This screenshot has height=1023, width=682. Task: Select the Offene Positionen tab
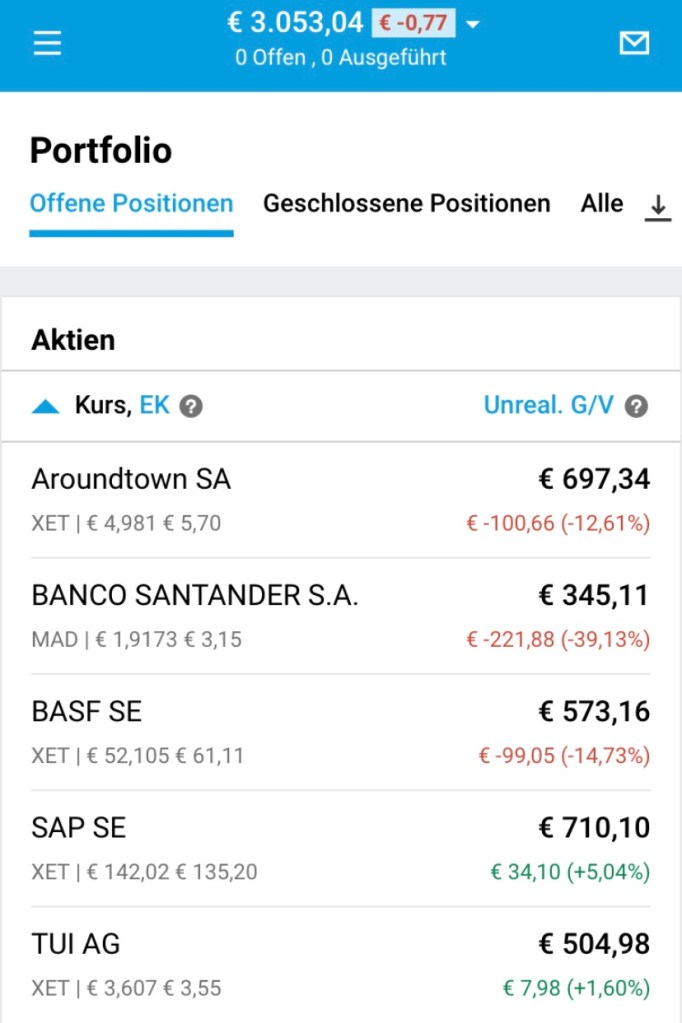131,204
